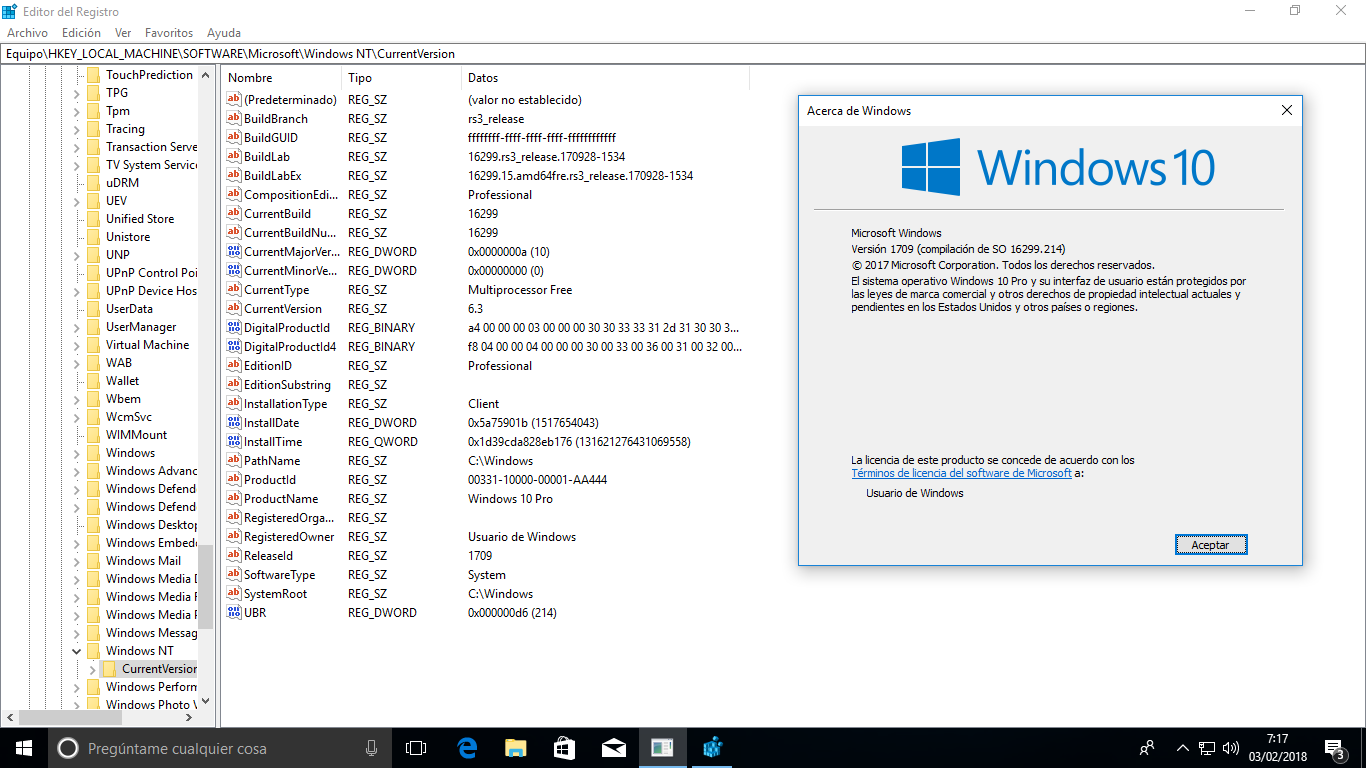Close the Acerca de Windows dialog
The height and width of the screenshot is (768, 1366).
pyautogui.click(x=1286, y=110)
